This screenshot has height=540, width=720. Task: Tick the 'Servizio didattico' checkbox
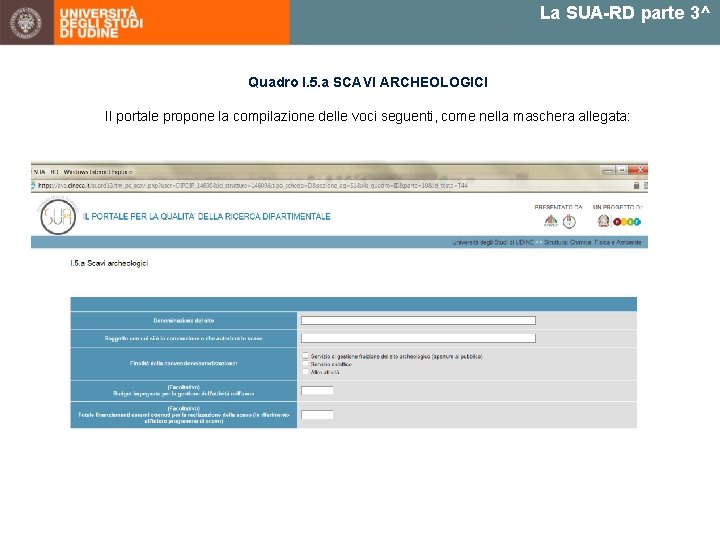(305, 364)
